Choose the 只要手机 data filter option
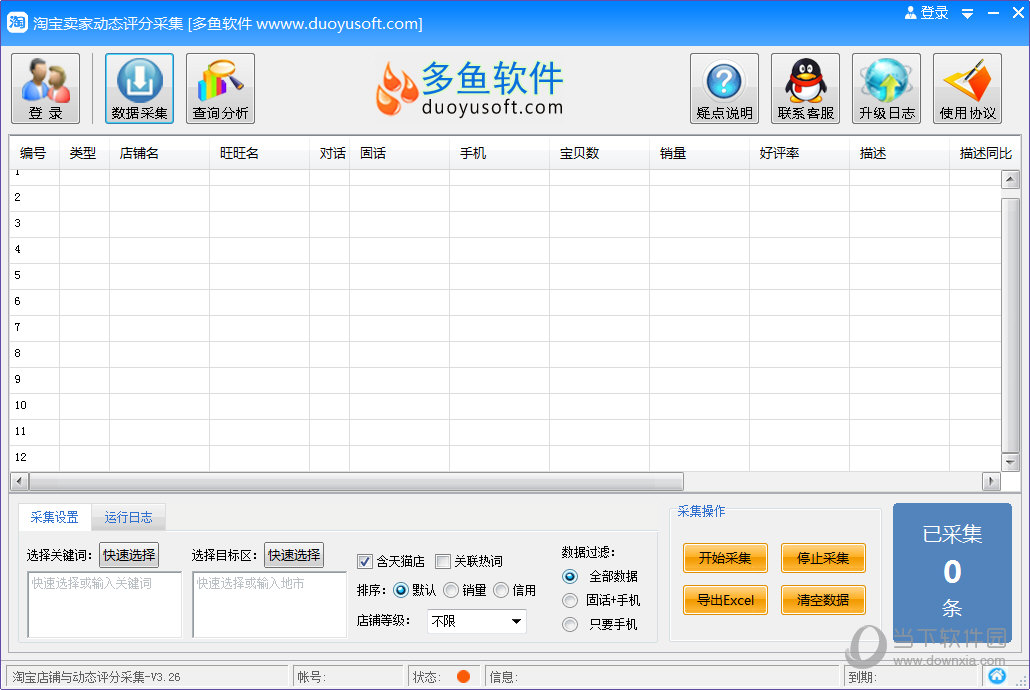The image size is (1030, 690). coord(570,624)
